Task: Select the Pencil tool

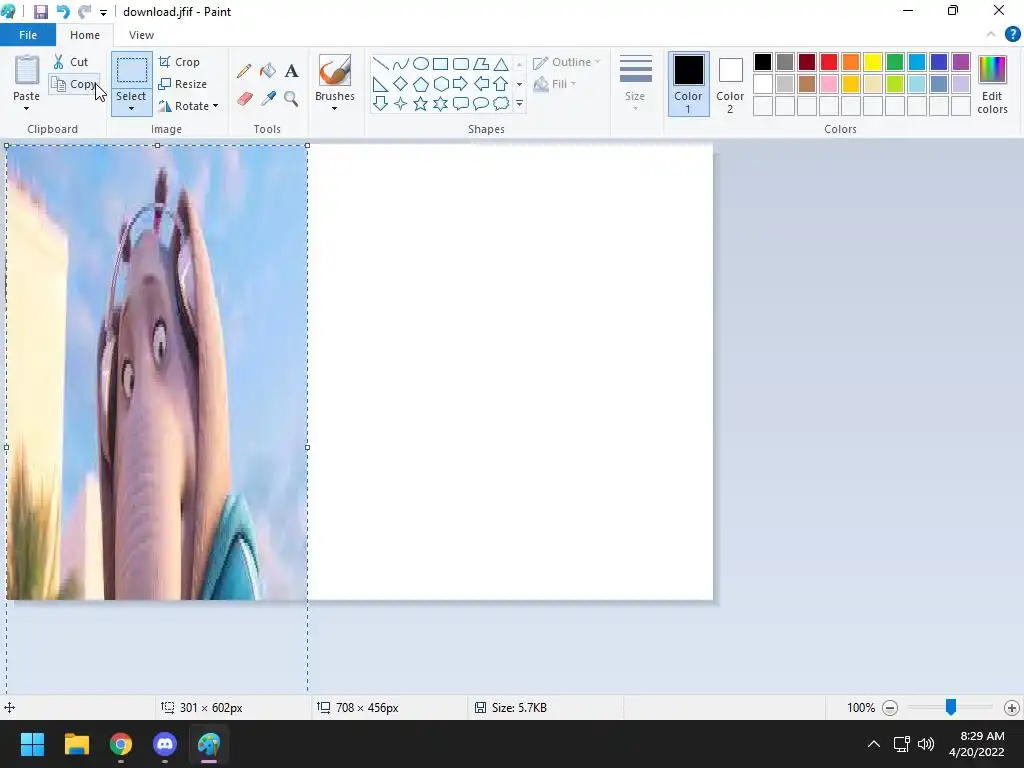Action: pos(244,71)
